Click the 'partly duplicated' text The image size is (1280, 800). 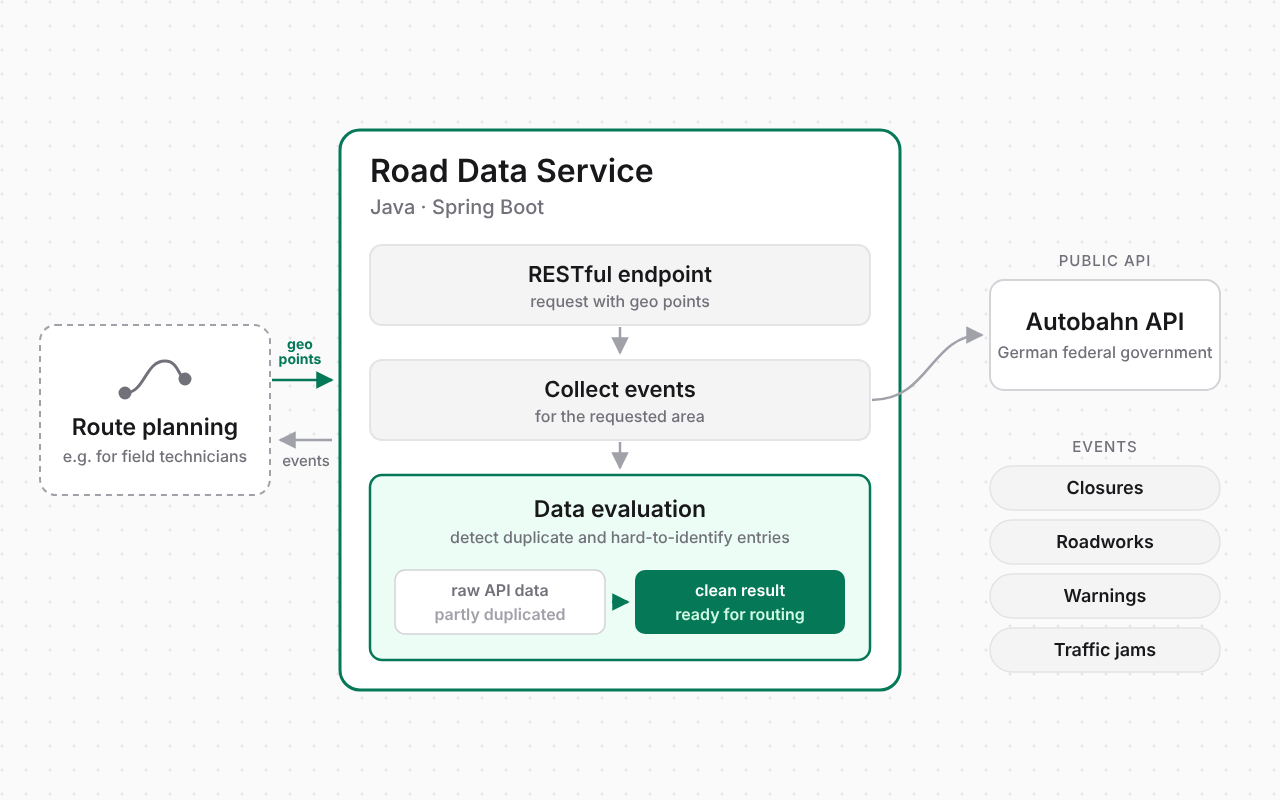point(500,615)
